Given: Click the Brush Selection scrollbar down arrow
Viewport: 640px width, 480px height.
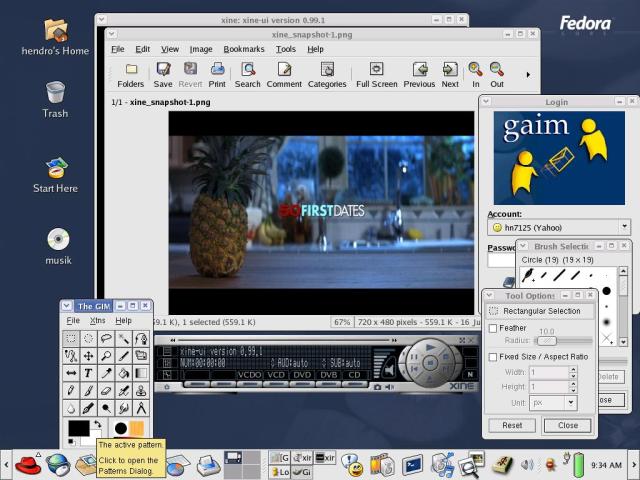Looking at the screenshot, I should tap(623, 342).
